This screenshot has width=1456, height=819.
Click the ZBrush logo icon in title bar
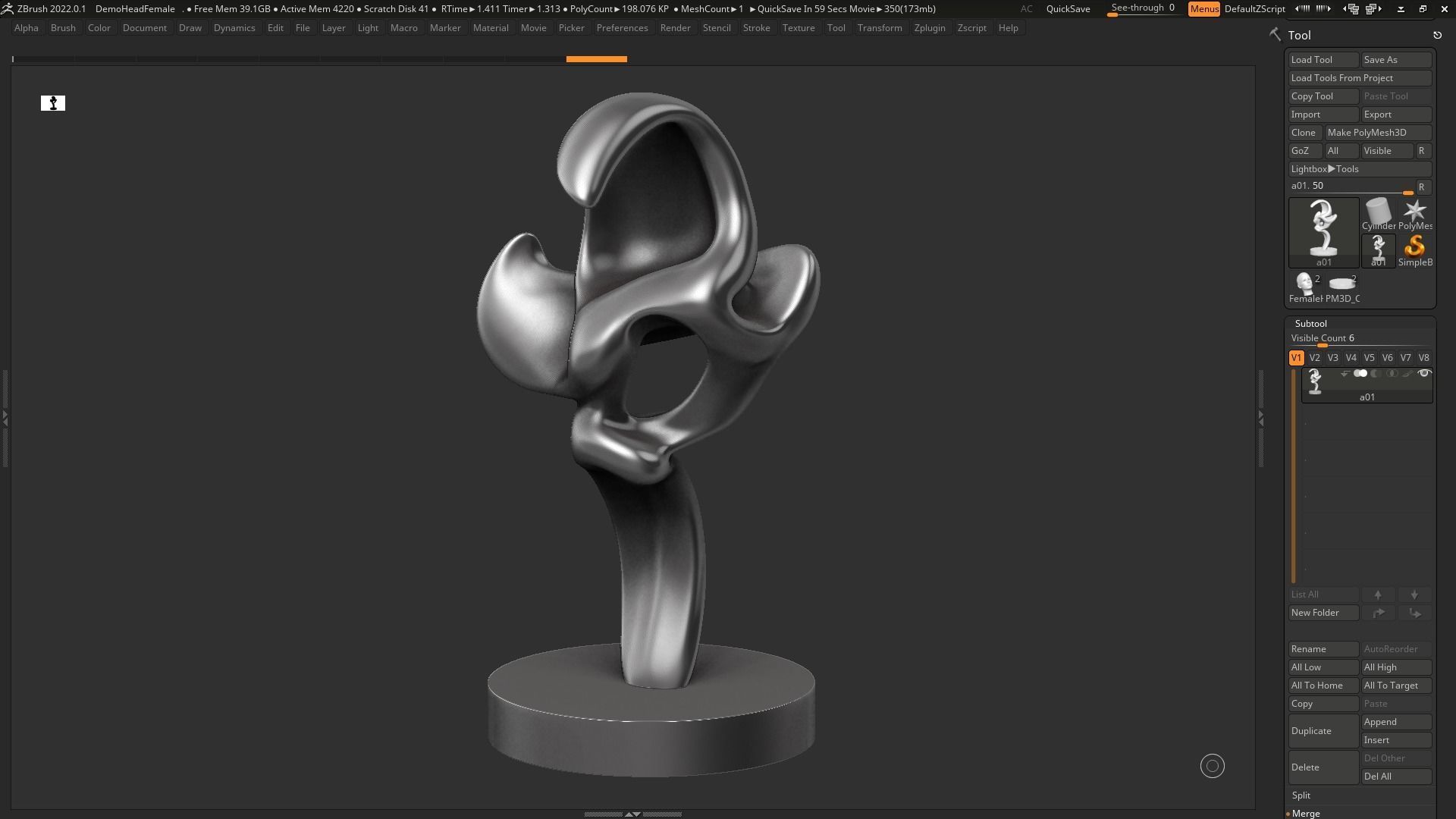tap(7, 9)
